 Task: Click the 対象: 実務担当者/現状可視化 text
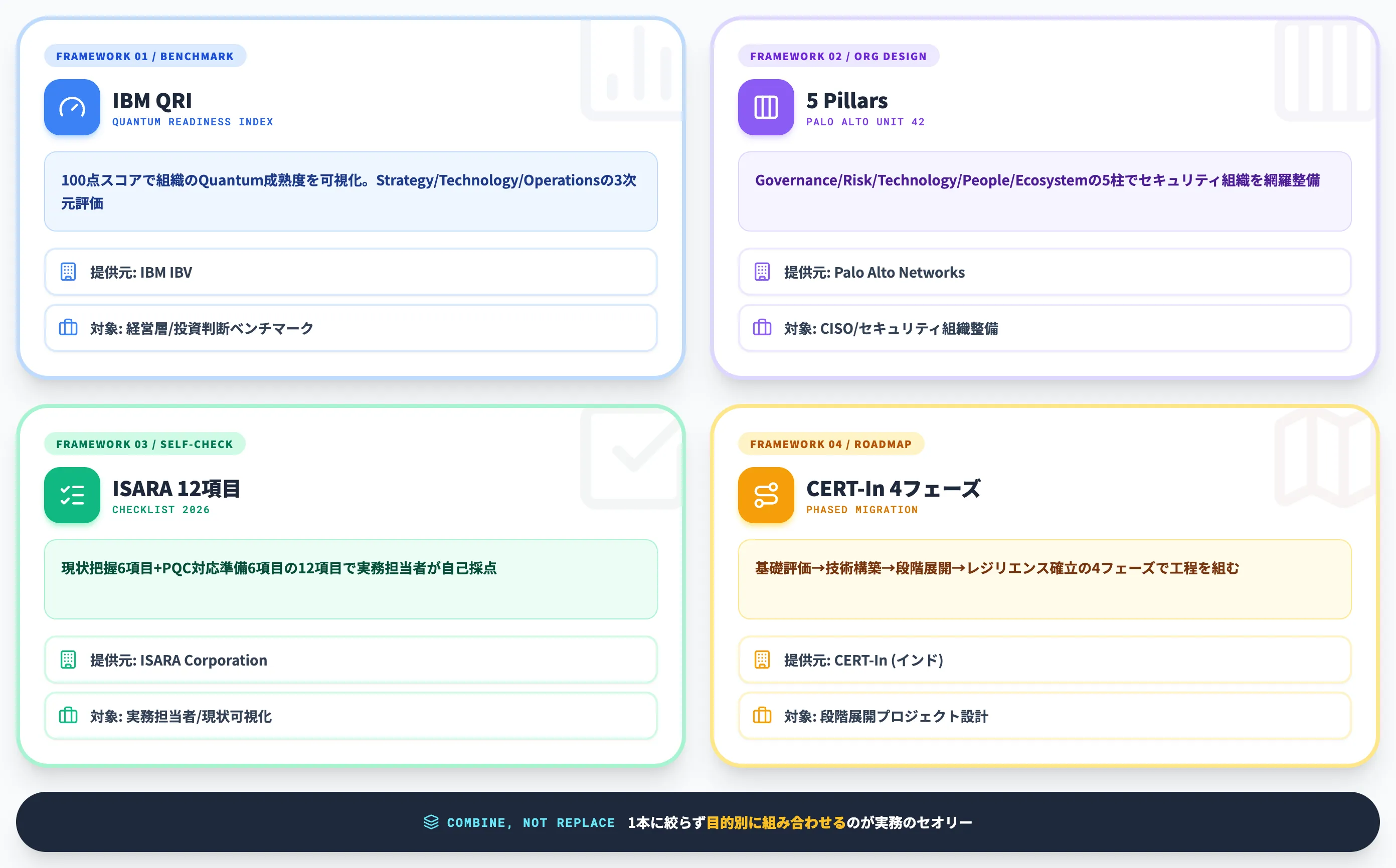pyautogui.click(x=181, y=717)
